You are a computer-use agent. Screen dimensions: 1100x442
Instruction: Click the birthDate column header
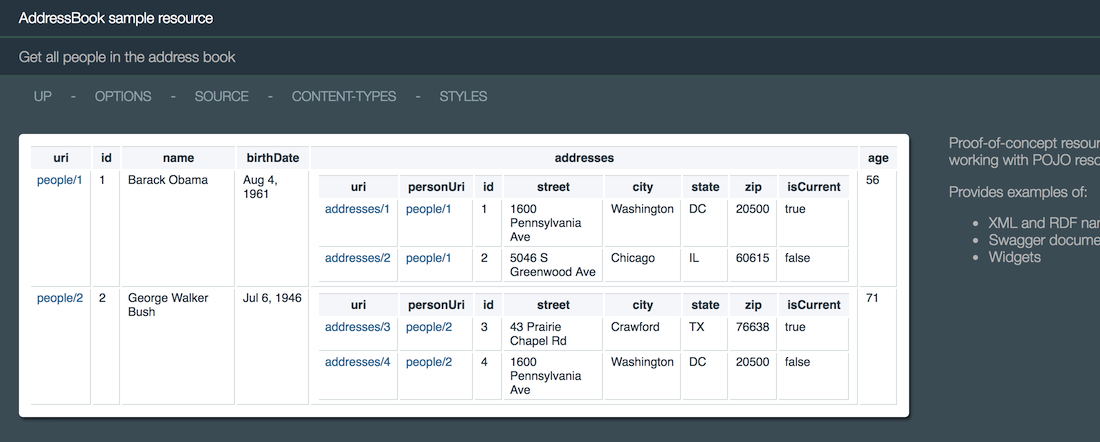pyautogui.click(x=272, y=158)
